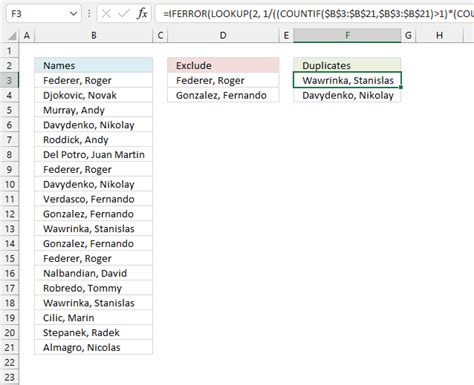The image size is (474, 385).
Task: Click cell B14 Gonzalez, Fernando
Action: pyautogui.click(x=94, y=243)
